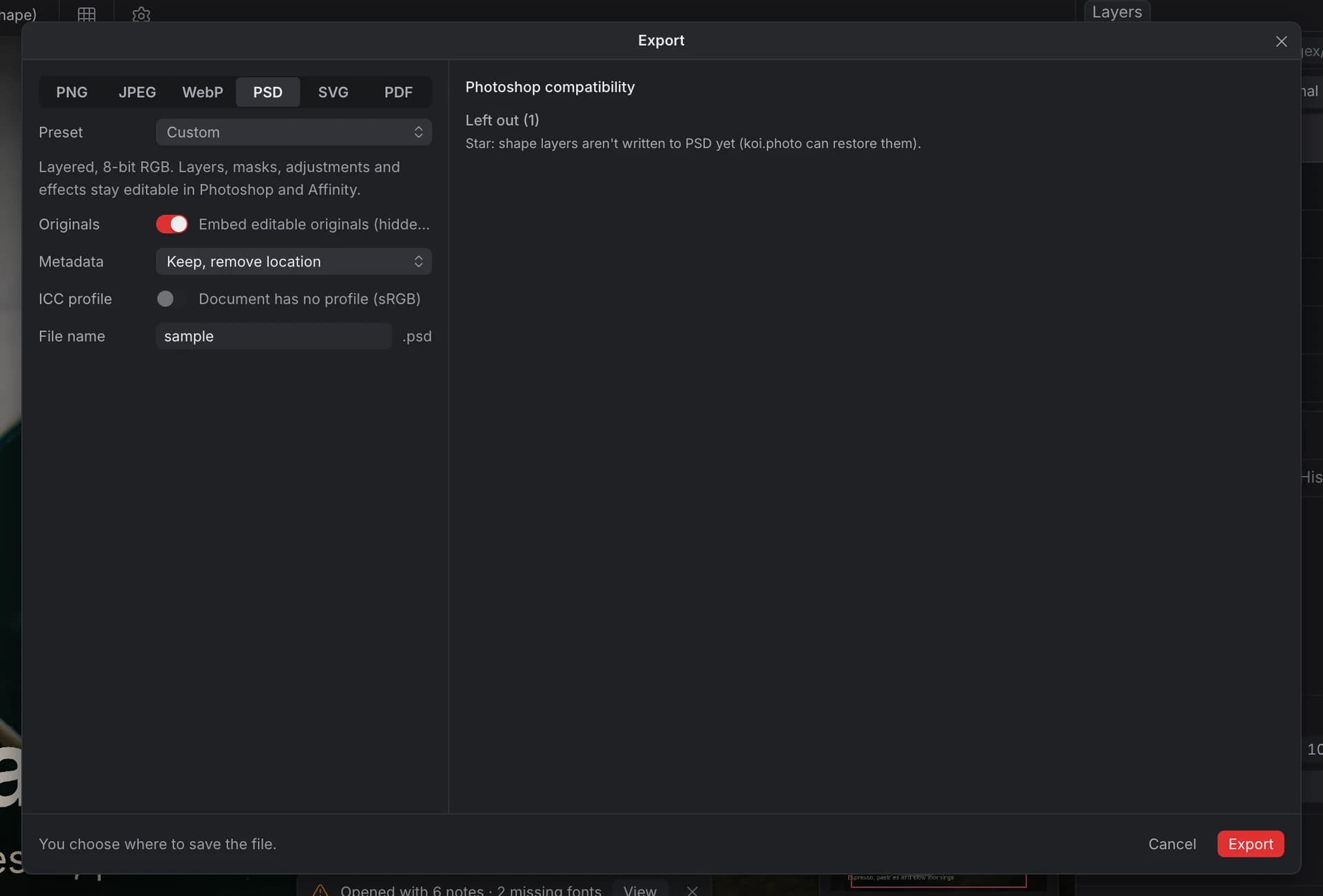1323x896 pixels.
Task: Close the Export dialog with the X
Action: click(1281, 41)
